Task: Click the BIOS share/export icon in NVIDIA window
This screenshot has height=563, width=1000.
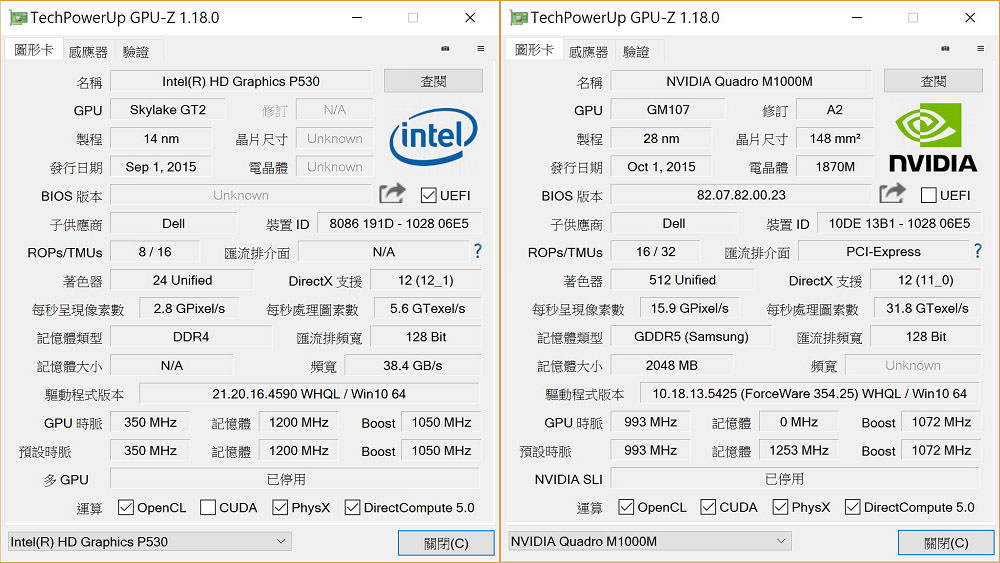Action: [892, 193]
